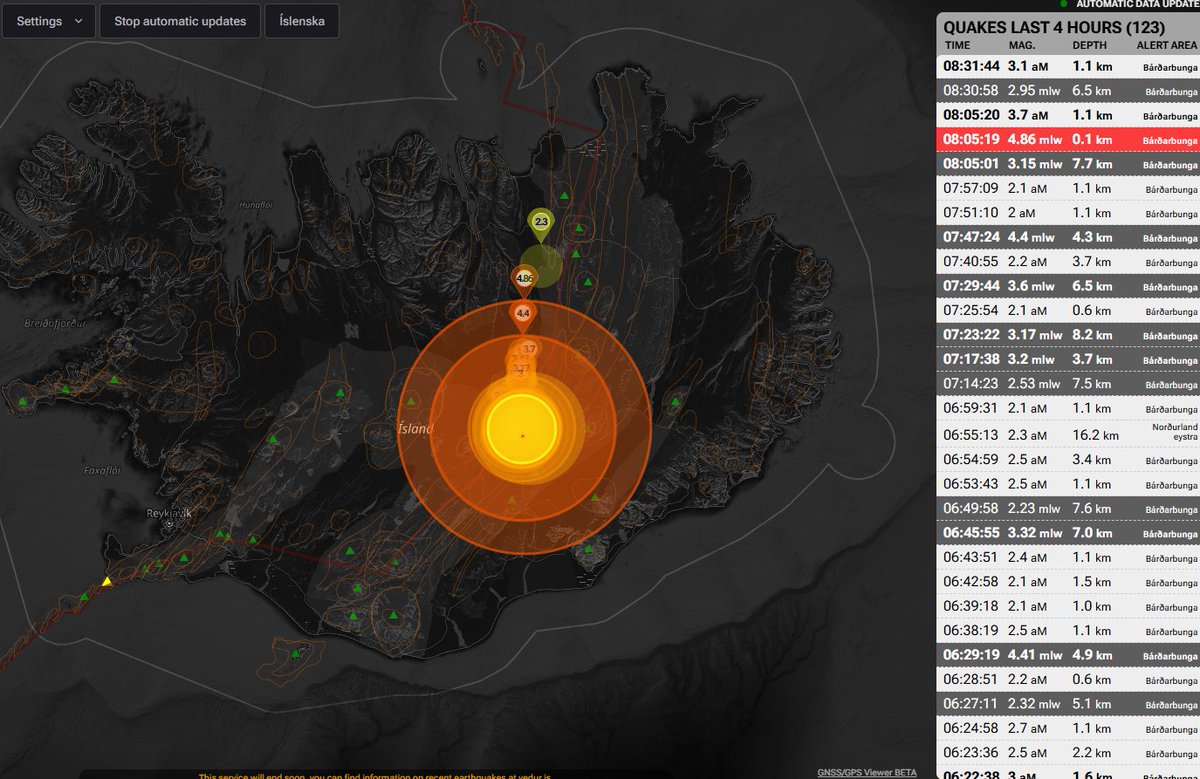Image resolution: width=1200 pixels, height=779 pixels.
Task: Select the 07:51:10 quake row
Action: [x=1067, y=213]
